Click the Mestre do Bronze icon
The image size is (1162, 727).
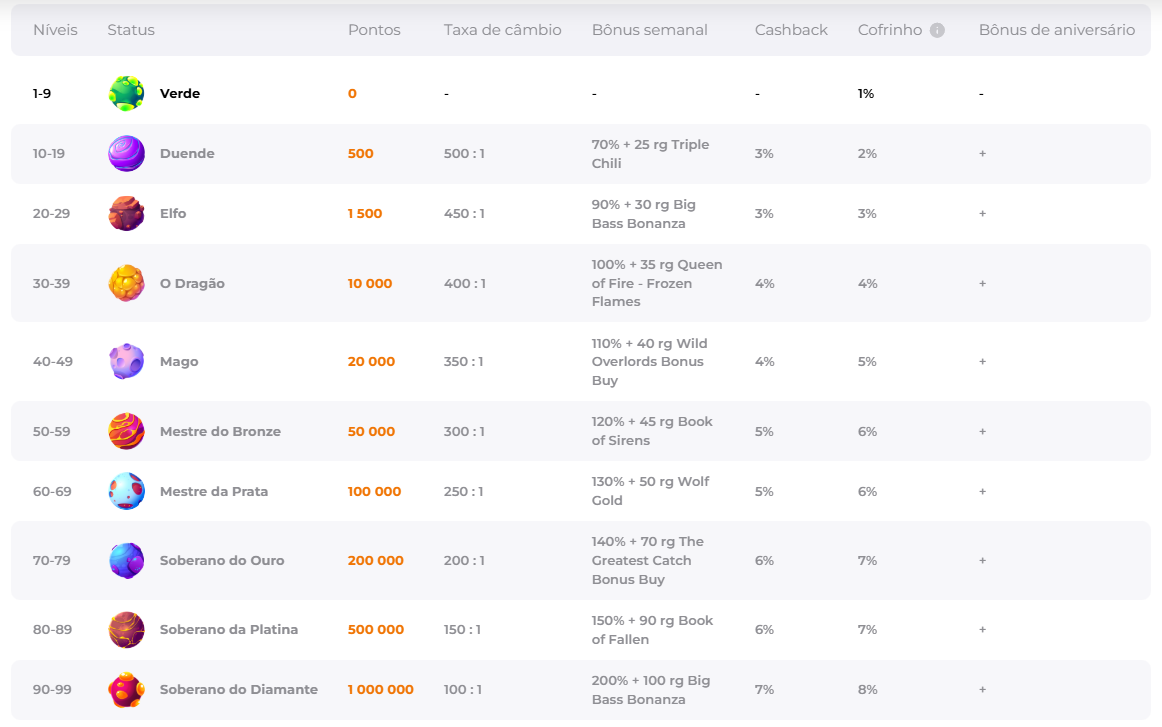[x=126, y=431]
